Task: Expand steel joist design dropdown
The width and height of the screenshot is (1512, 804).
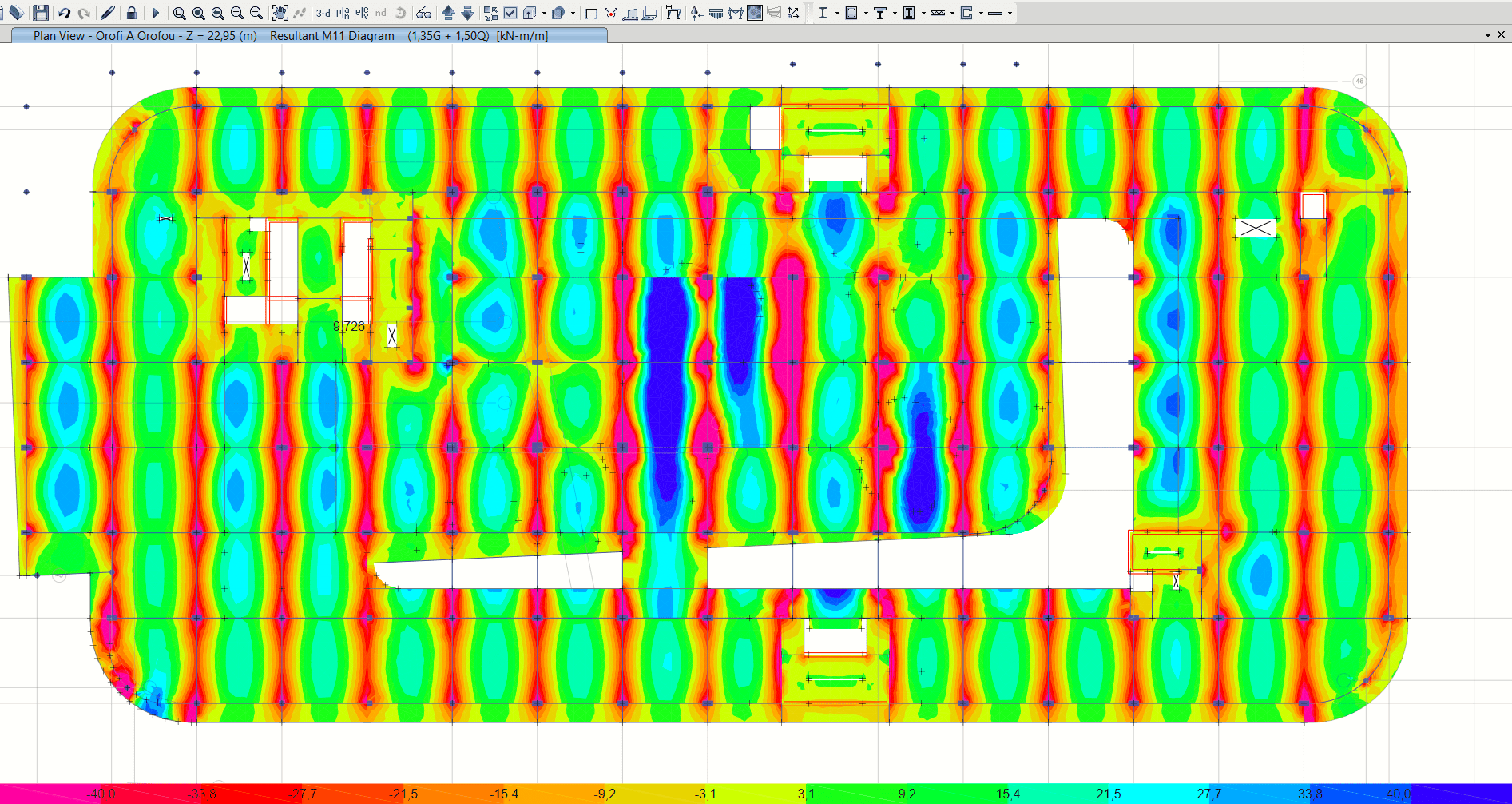Action: [x=952, y=13]
